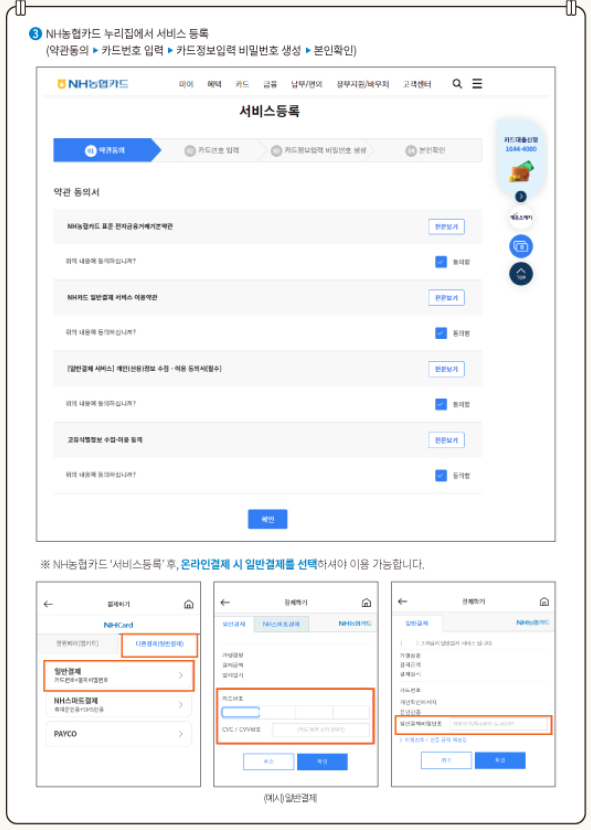Go back in the right 결제하기 phone screen
591x830 pixels.
click(402, 601)
